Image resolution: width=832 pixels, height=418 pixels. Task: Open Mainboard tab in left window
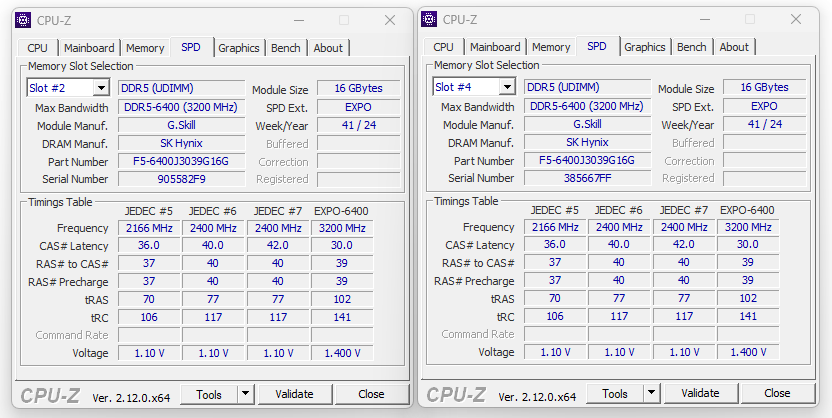pyautogui.click(x=89, y=48)
